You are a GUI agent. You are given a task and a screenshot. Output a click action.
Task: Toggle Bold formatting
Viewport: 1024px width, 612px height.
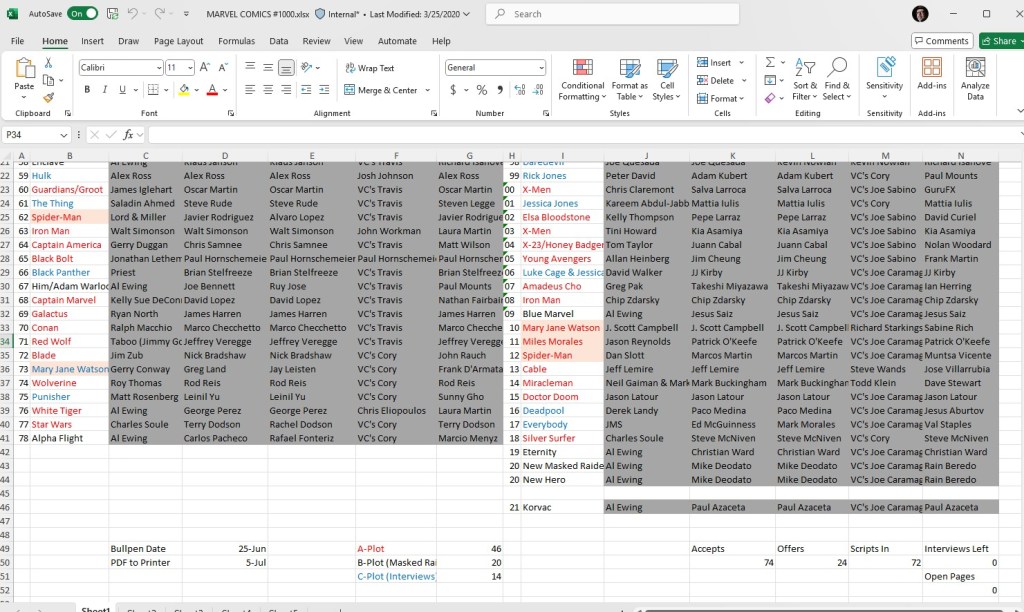(x=87, y=90)
